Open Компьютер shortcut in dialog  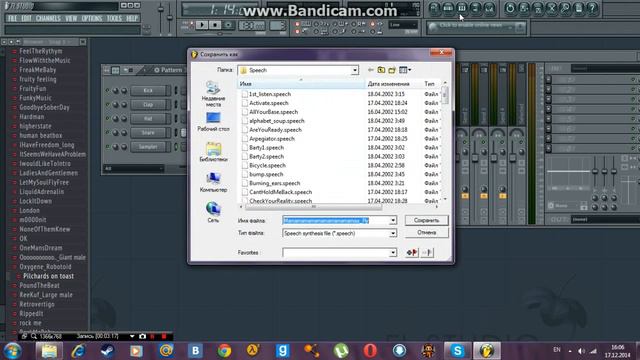(x=213, y=182)
